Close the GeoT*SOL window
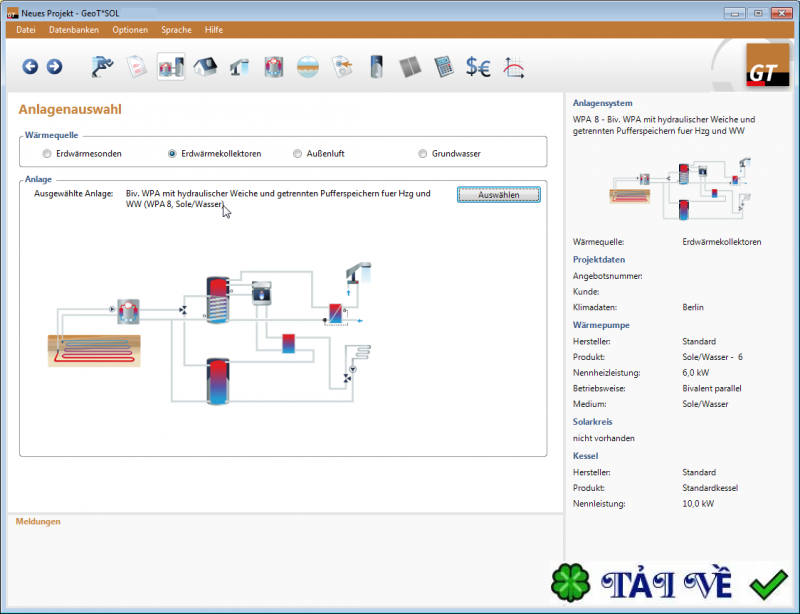 pos(781,13)
